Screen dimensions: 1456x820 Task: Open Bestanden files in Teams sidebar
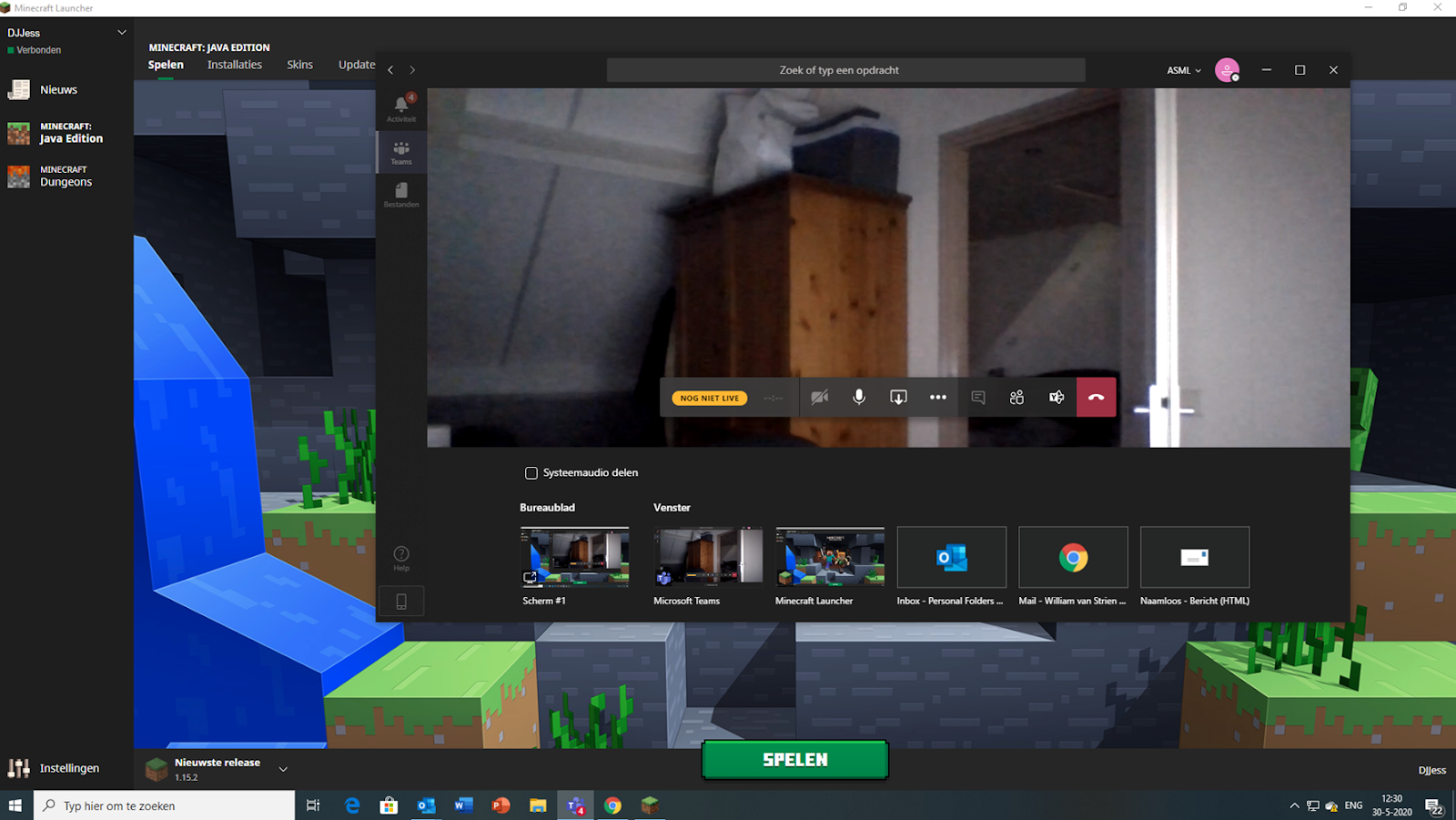pos(401,195)
